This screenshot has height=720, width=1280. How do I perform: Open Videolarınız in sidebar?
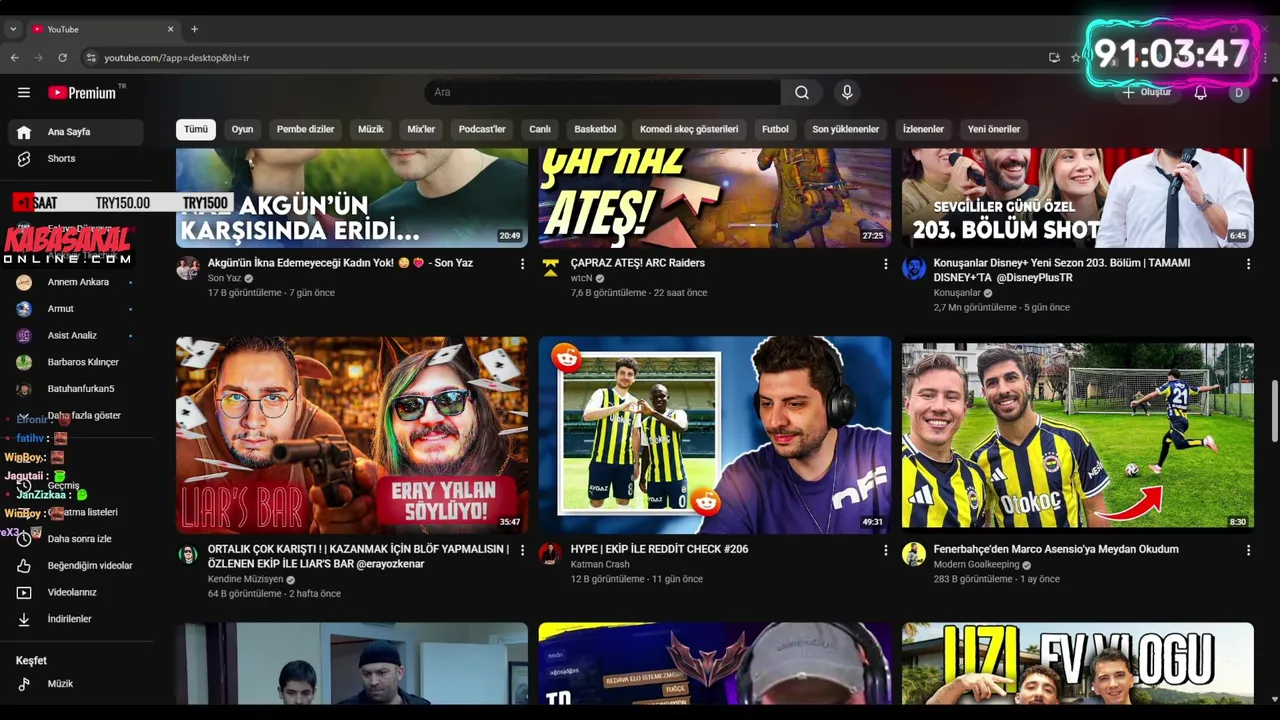pyautogui.click(x=76, y=592)
